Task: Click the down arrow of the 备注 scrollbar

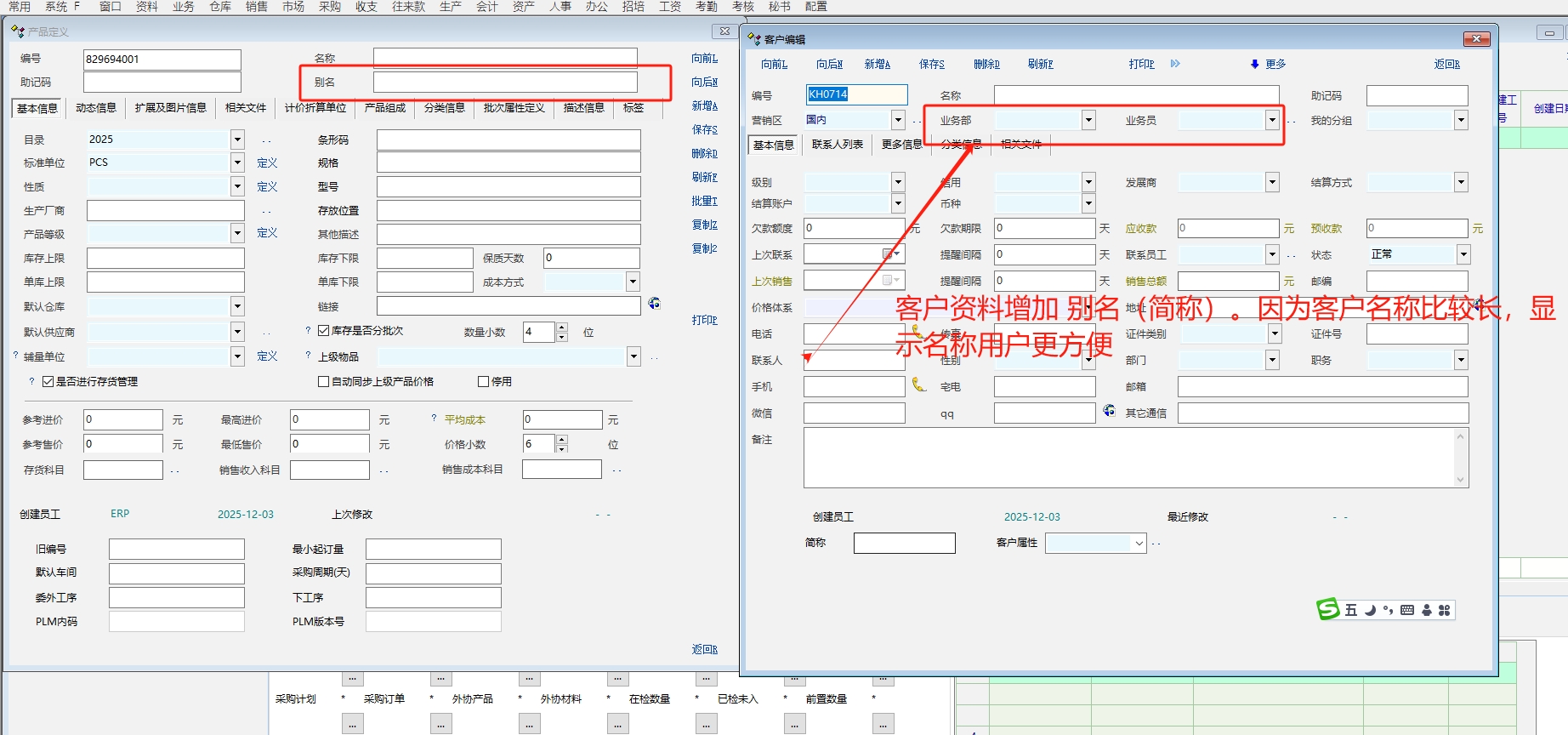Action: pyautogui.click(x=1461, y=480)
